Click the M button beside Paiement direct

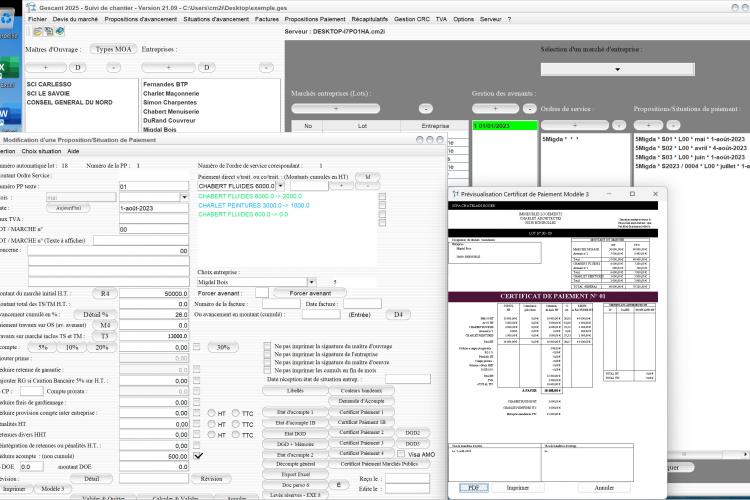[367, 177]
